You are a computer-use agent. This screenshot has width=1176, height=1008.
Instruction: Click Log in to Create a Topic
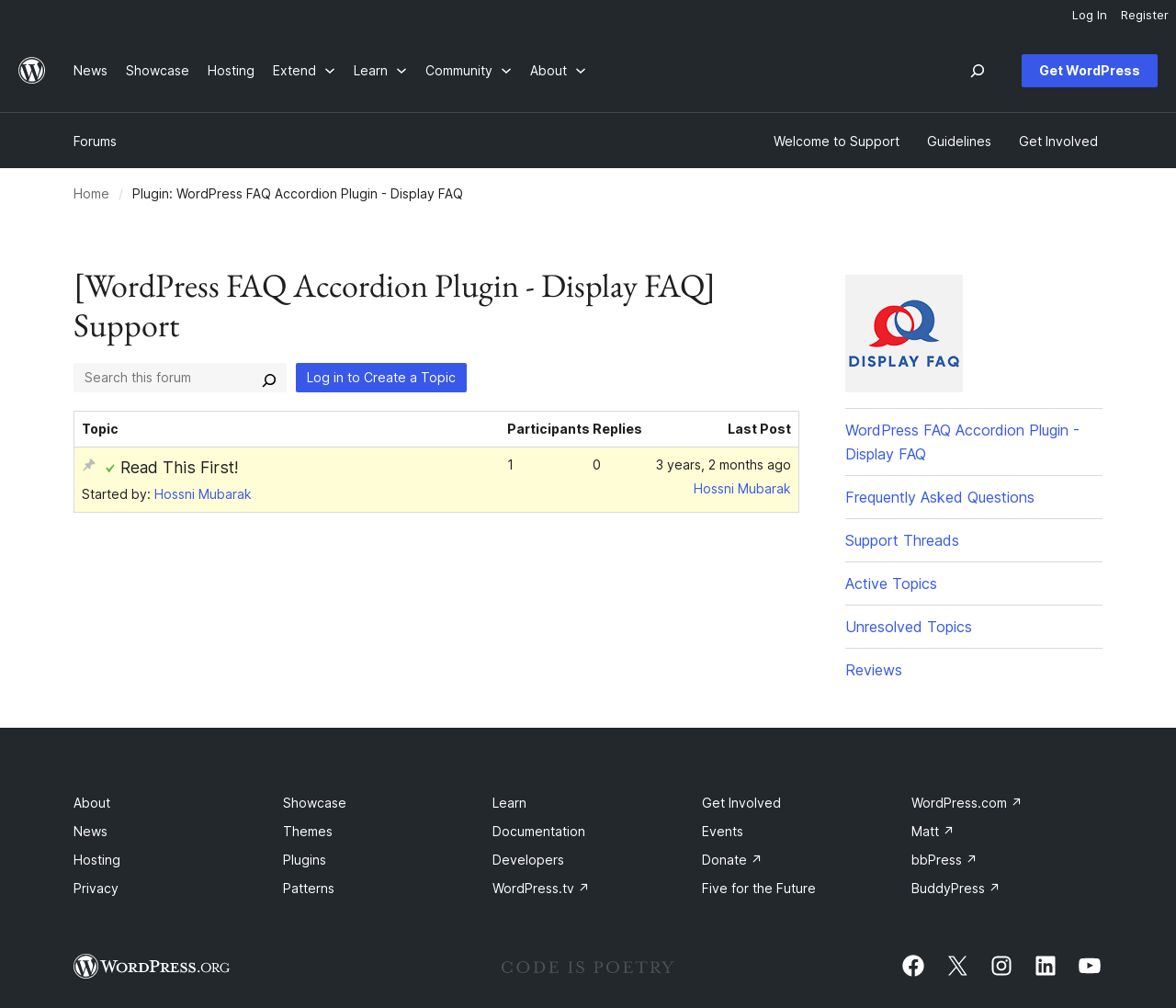[x=381, y=378]
